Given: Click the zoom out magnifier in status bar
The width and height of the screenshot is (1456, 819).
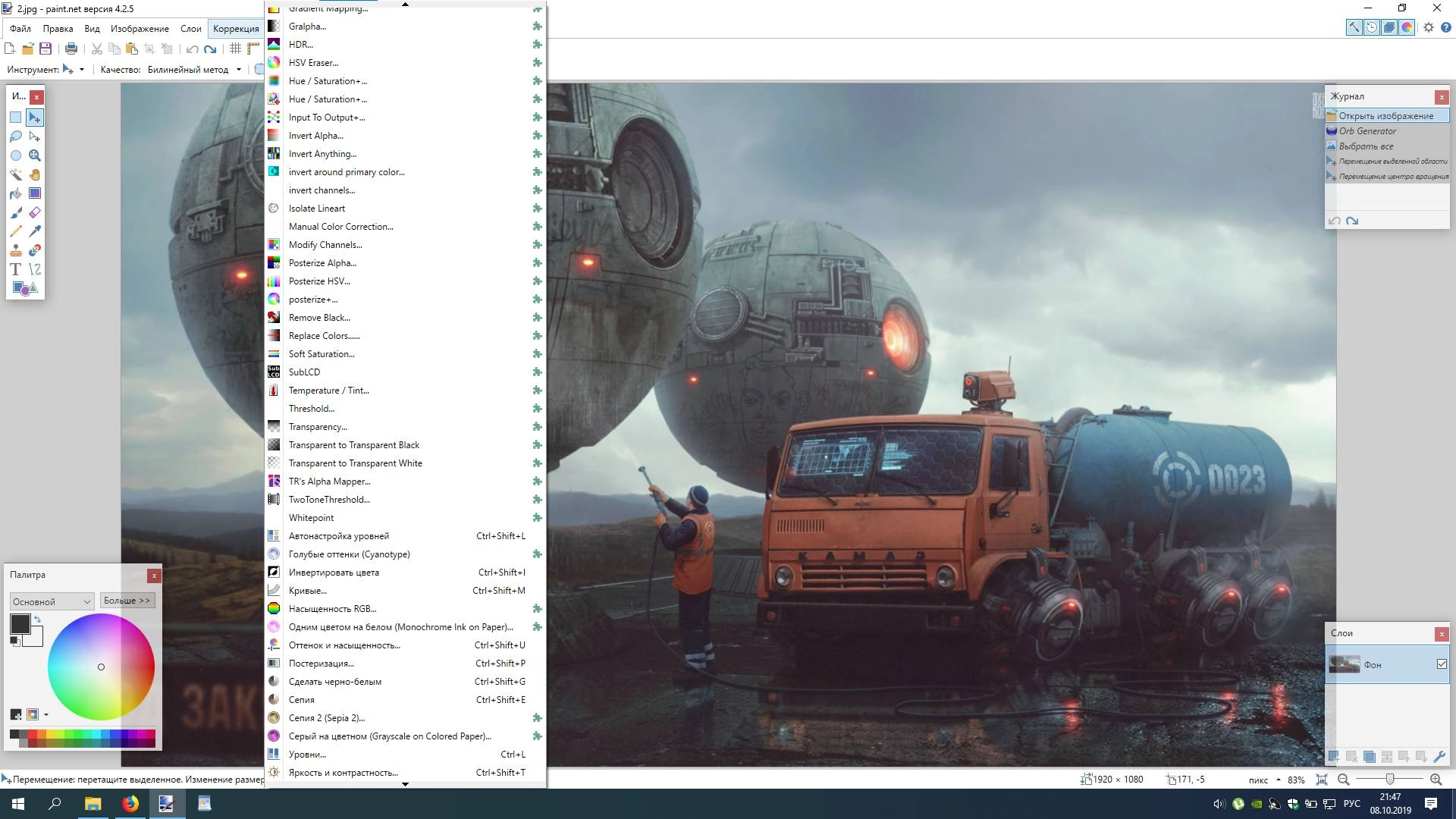Looking at the screenshot, I should pos(1344,780).
